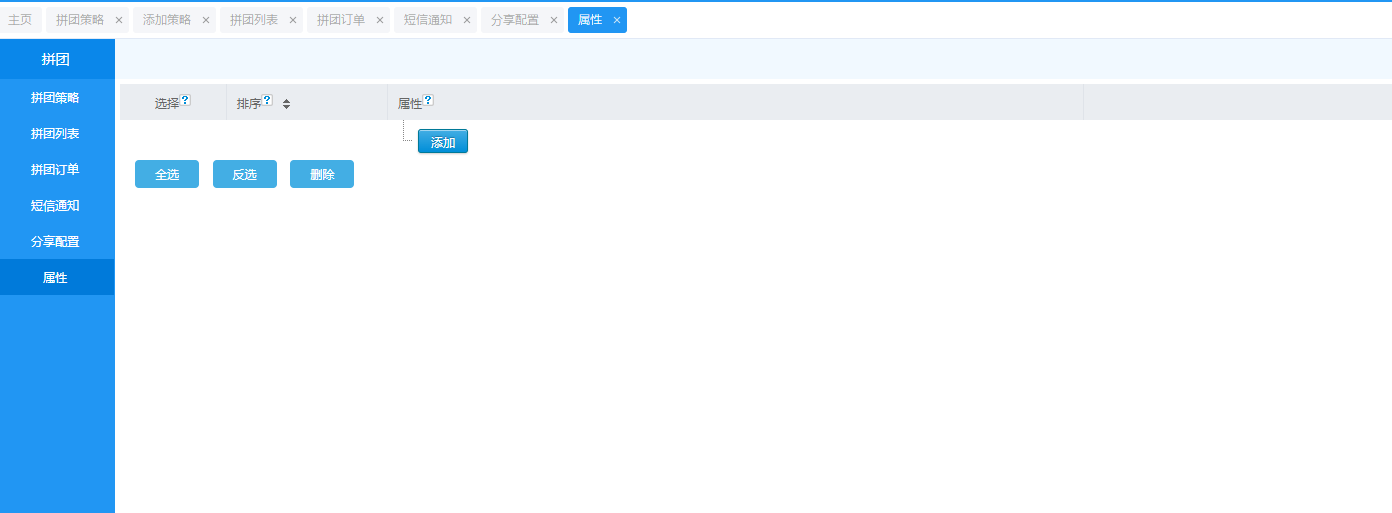Switch to the 主页 tab
The height and width of the screenshot is (513, 1392).
pyautogui.click(x=20, y=20)
